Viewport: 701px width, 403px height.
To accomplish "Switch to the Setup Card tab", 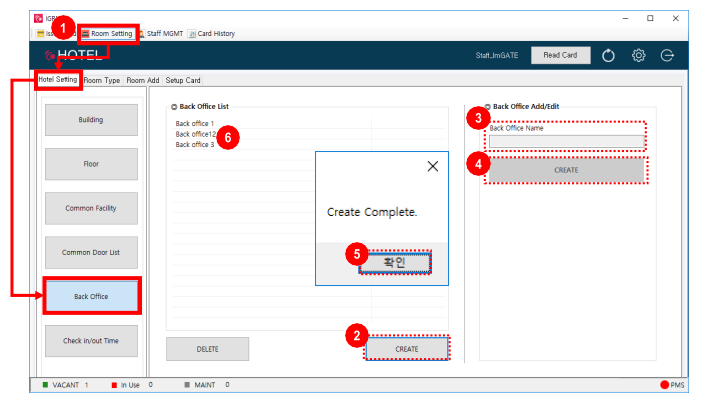I will tap(183, 80).
